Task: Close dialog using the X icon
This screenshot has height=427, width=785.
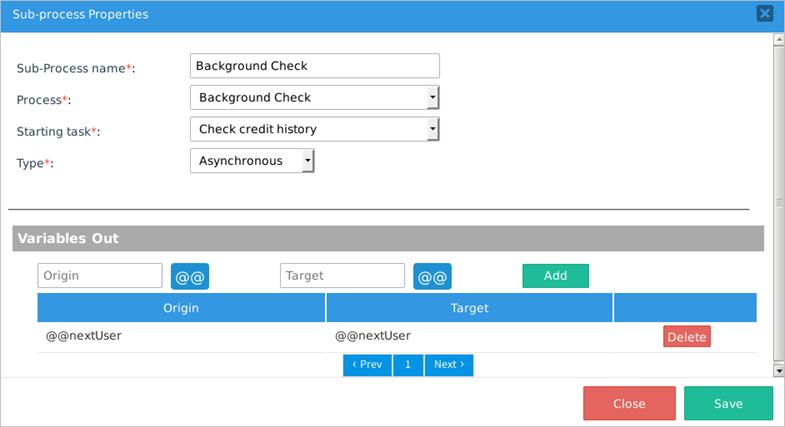Action: point(764,14)
